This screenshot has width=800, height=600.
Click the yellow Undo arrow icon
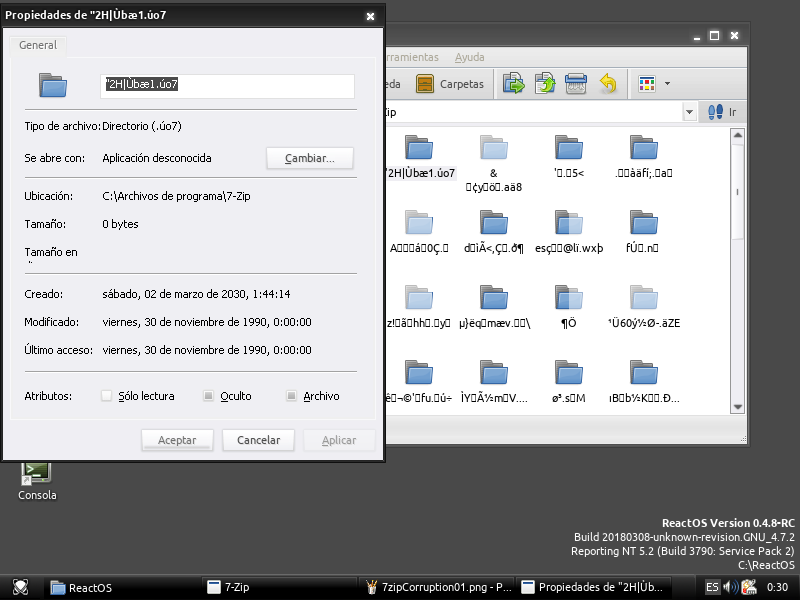click(x=607, y=84)
